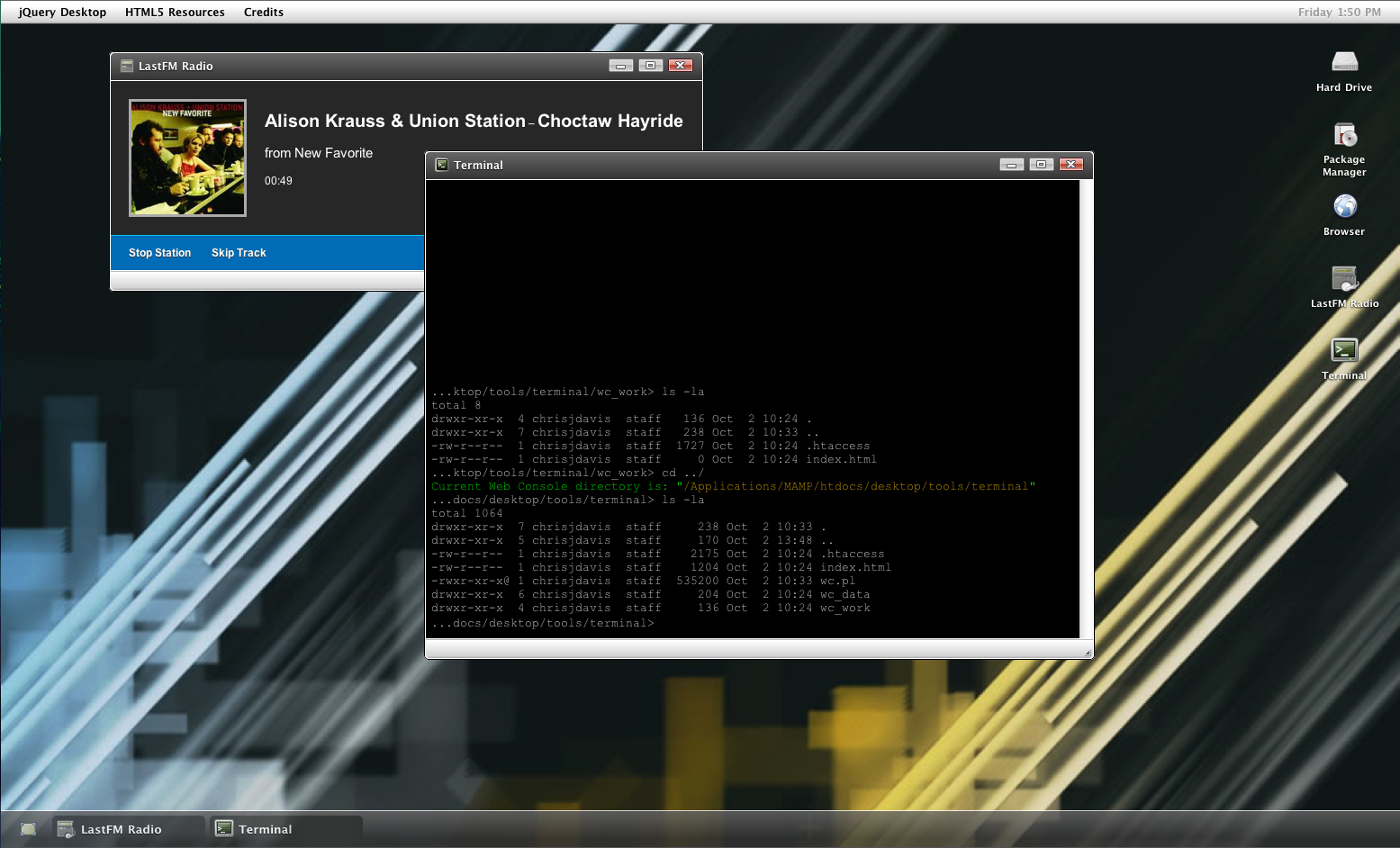Skip the current track
Viewport: 1400px width, 848px height.
click(239, 253)
